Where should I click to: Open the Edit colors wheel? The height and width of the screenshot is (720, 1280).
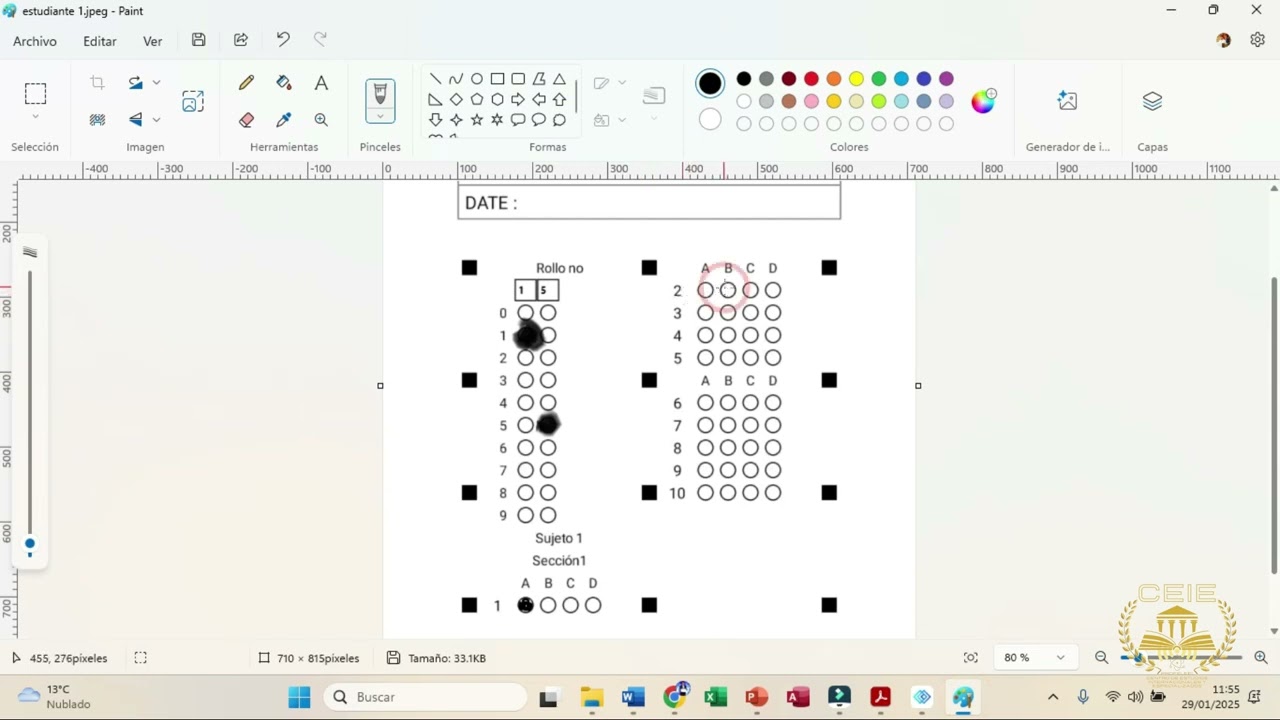(x=983, y=100)
